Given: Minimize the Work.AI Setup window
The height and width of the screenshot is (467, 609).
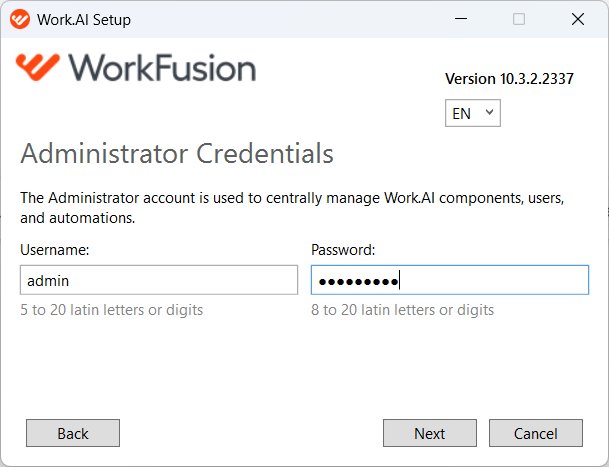Looking at the screenshot, I should (461, 19).
